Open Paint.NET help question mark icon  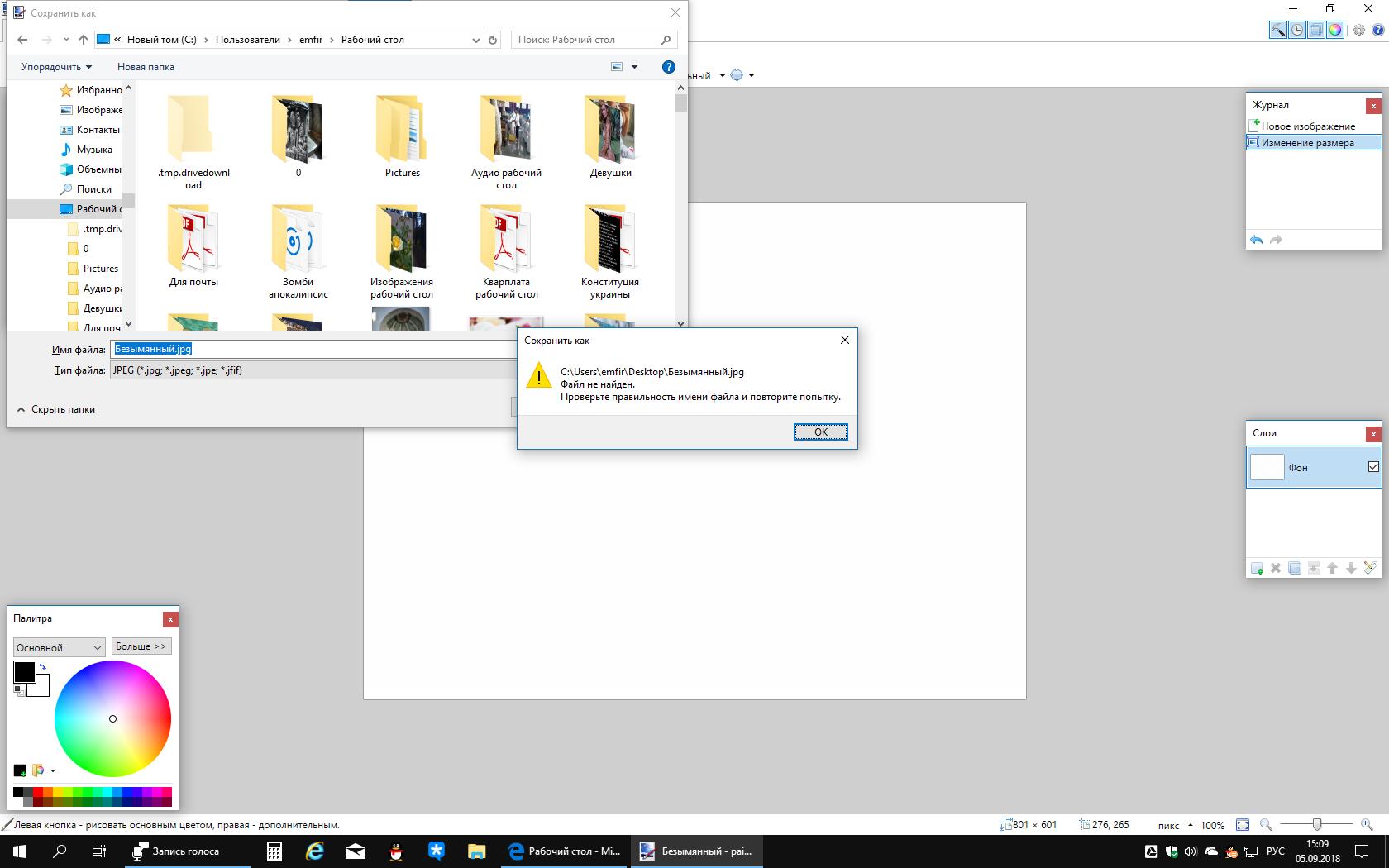pos(1377,31)
